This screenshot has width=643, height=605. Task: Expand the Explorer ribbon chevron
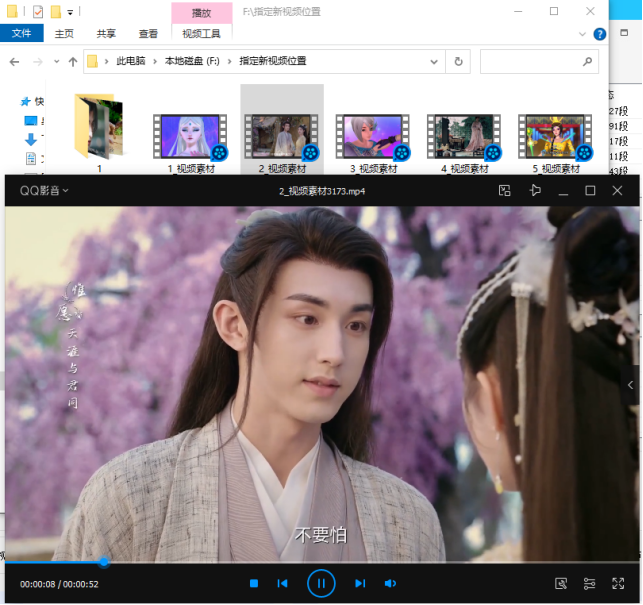pos(582,34)
